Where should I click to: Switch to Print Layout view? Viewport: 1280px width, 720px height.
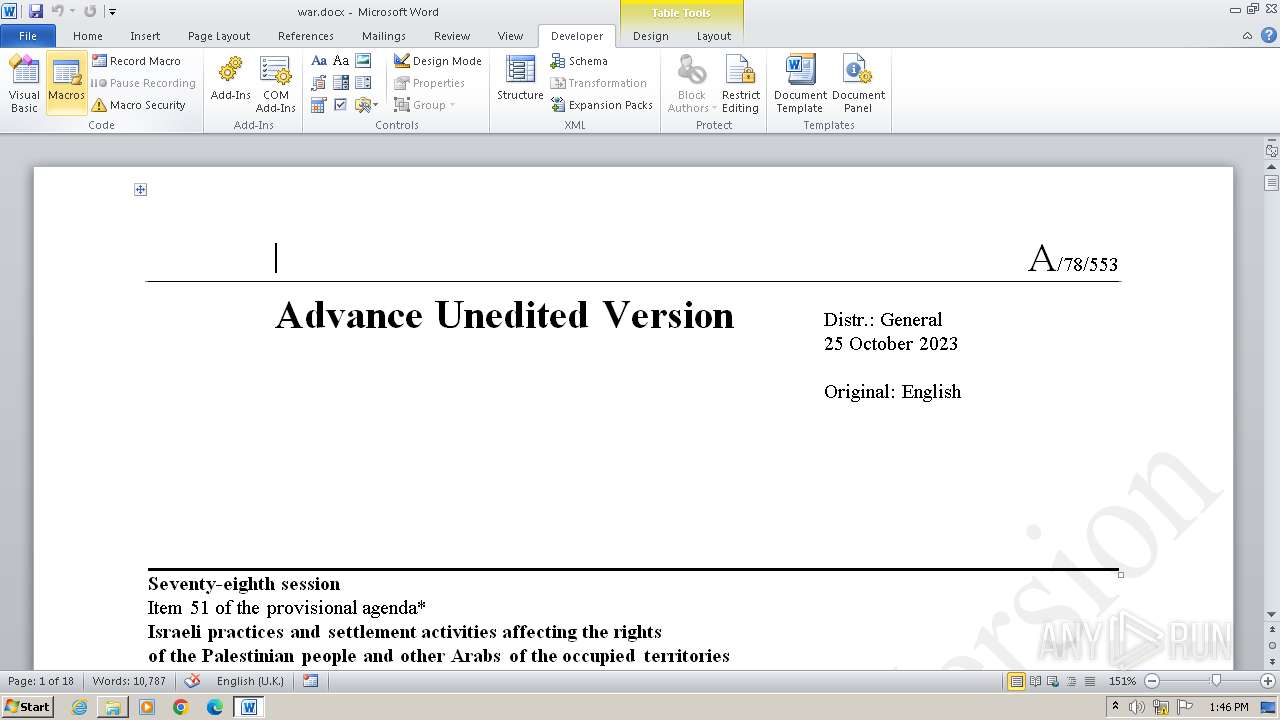1017,681
